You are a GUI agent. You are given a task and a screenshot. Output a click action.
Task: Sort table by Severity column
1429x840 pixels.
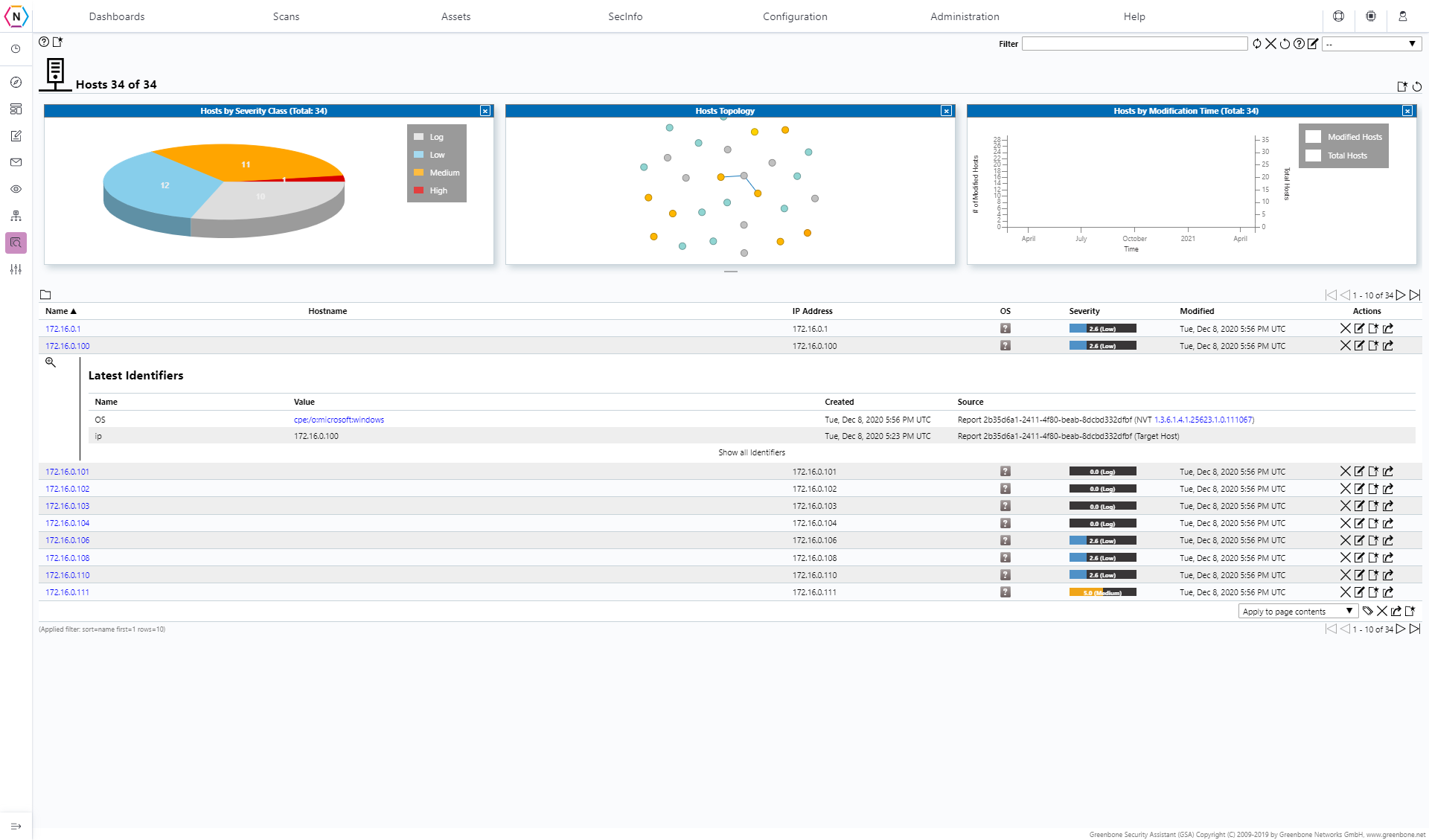pos(1084,311)
